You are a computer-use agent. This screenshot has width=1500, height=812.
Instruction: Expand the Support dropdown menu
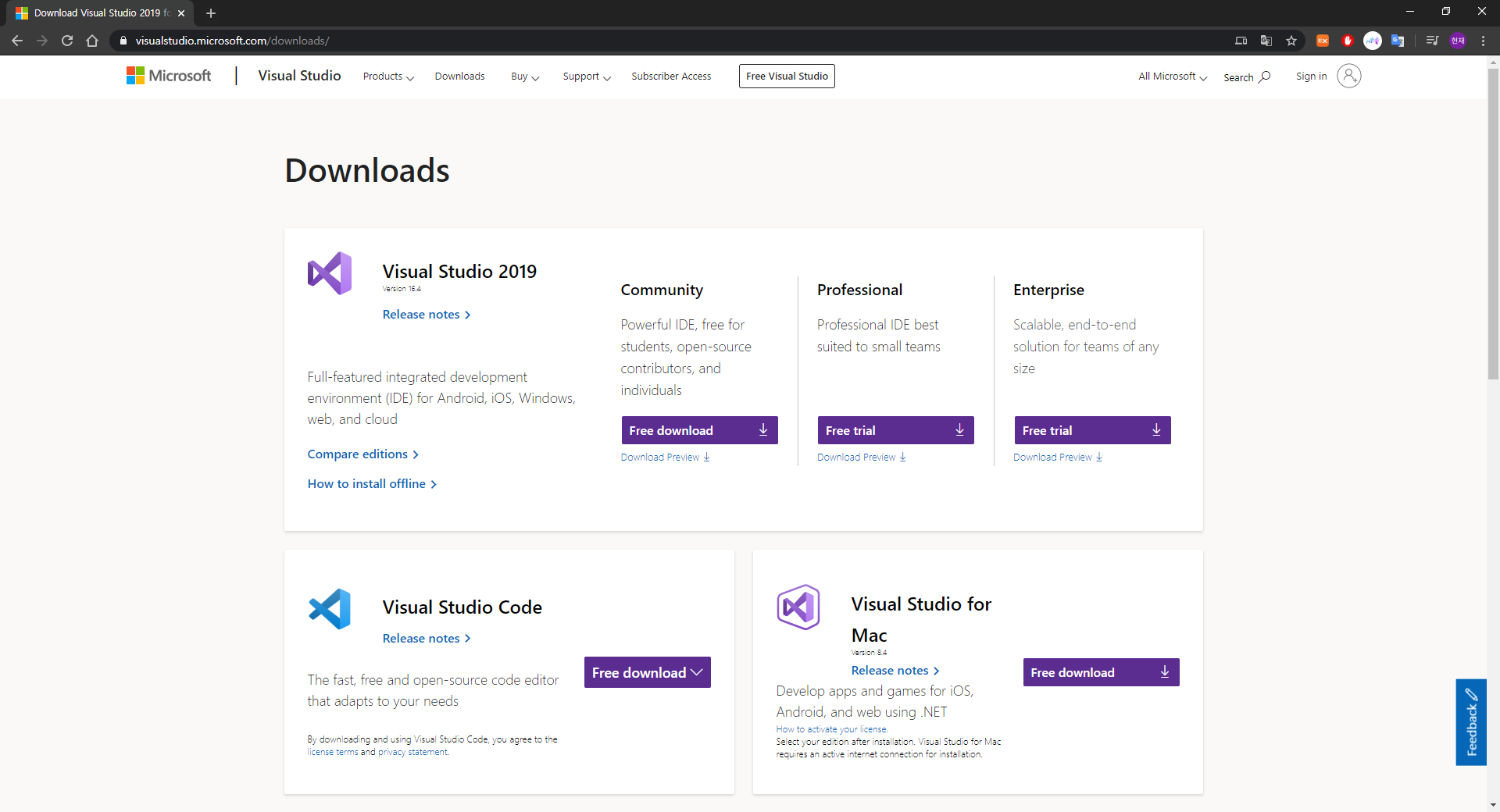tap(587, 77)
